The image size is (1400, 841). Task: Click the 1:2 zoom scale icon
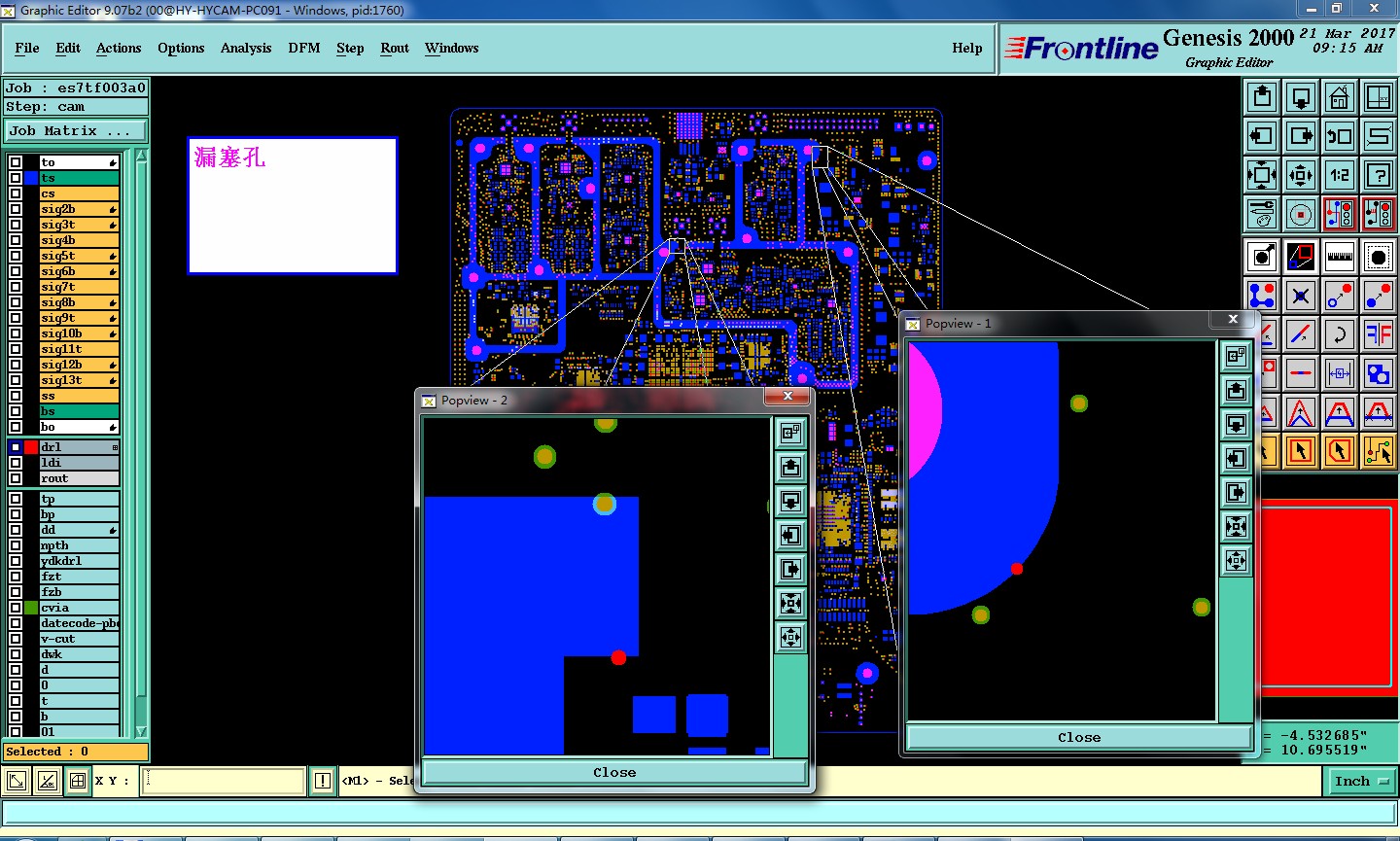(x=1340, y=175)
